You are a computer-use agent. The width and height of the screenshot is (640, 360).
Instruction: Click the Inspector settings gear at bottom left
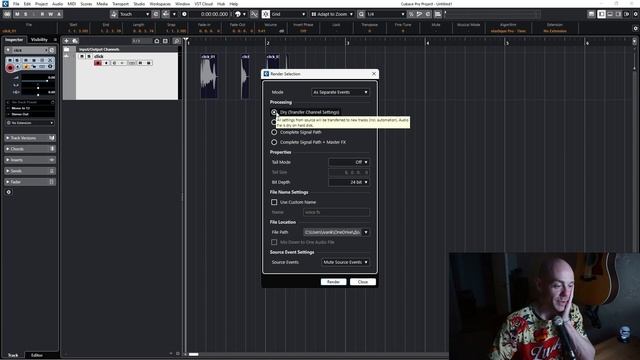(9, 192)
